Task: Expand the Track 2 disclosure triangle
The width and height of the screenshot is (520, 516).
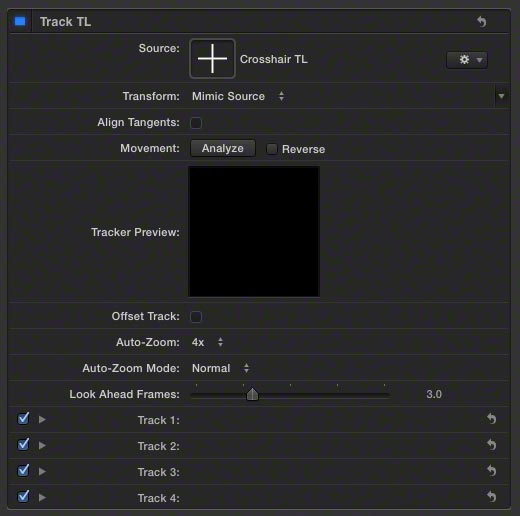Action: [x=42, y=445]
